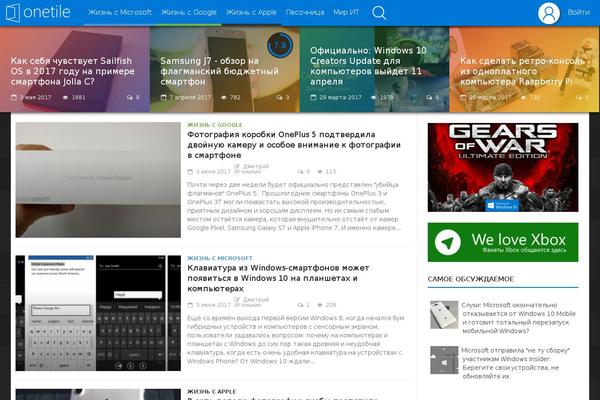Open the Жизнь с Apple menu item

tap(251, 12)
